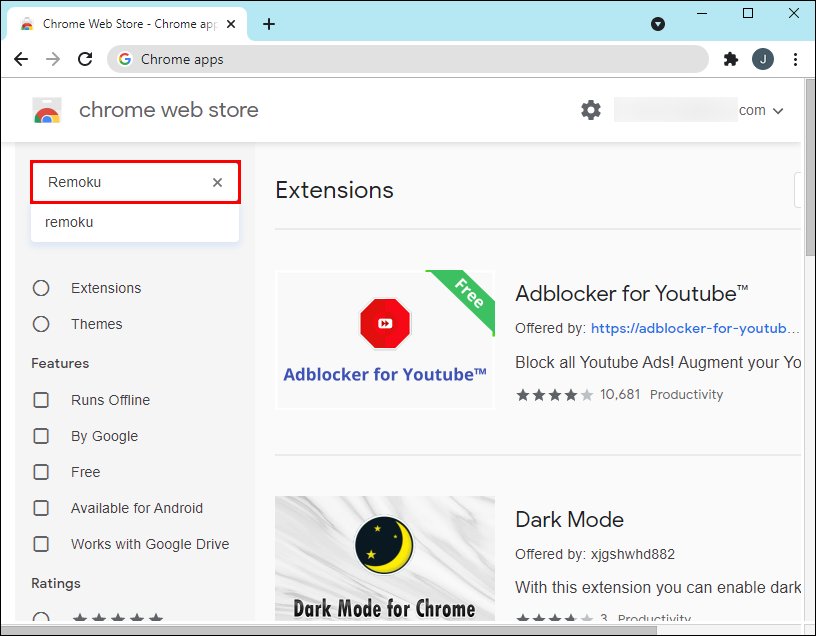This screenshot has width=816, height=636.
Task: Open the adblocker-for-youtube offered-by link
Action: point(695,328)
